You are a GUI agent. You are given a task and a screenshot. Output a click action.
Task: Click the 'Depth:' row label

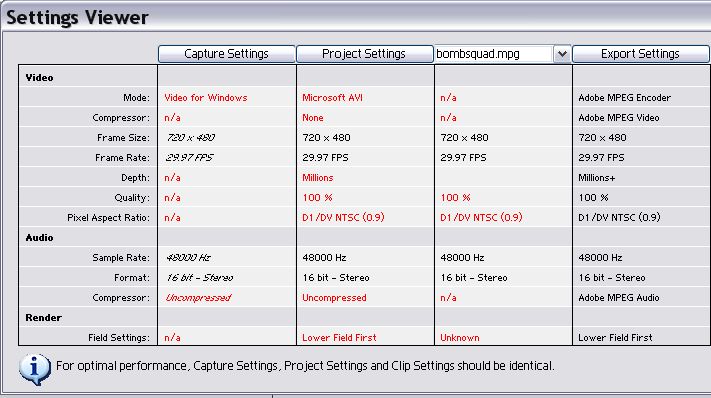pos(135,178)
